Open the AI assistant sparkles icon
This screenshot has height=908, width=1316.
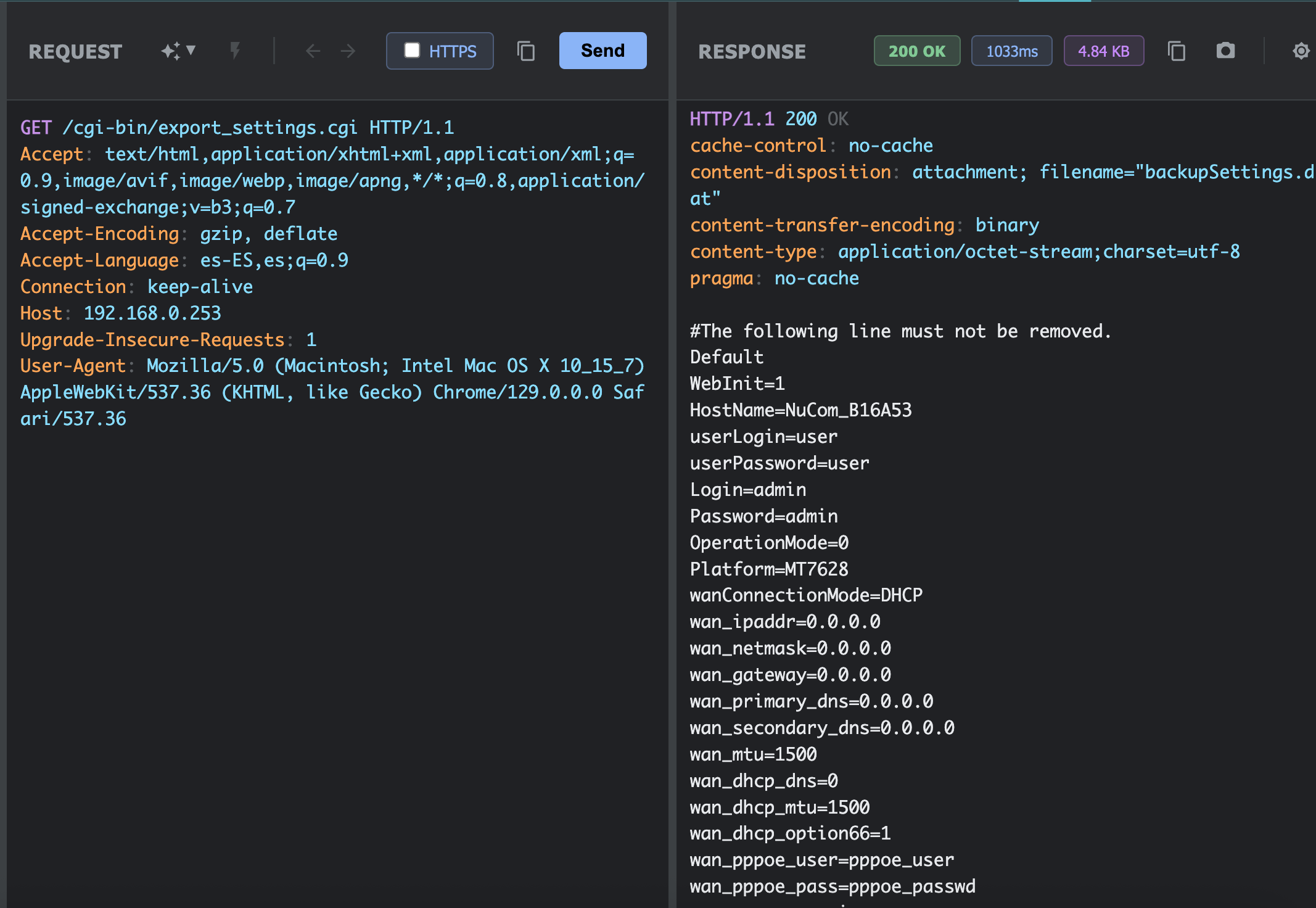pos(171,51)
